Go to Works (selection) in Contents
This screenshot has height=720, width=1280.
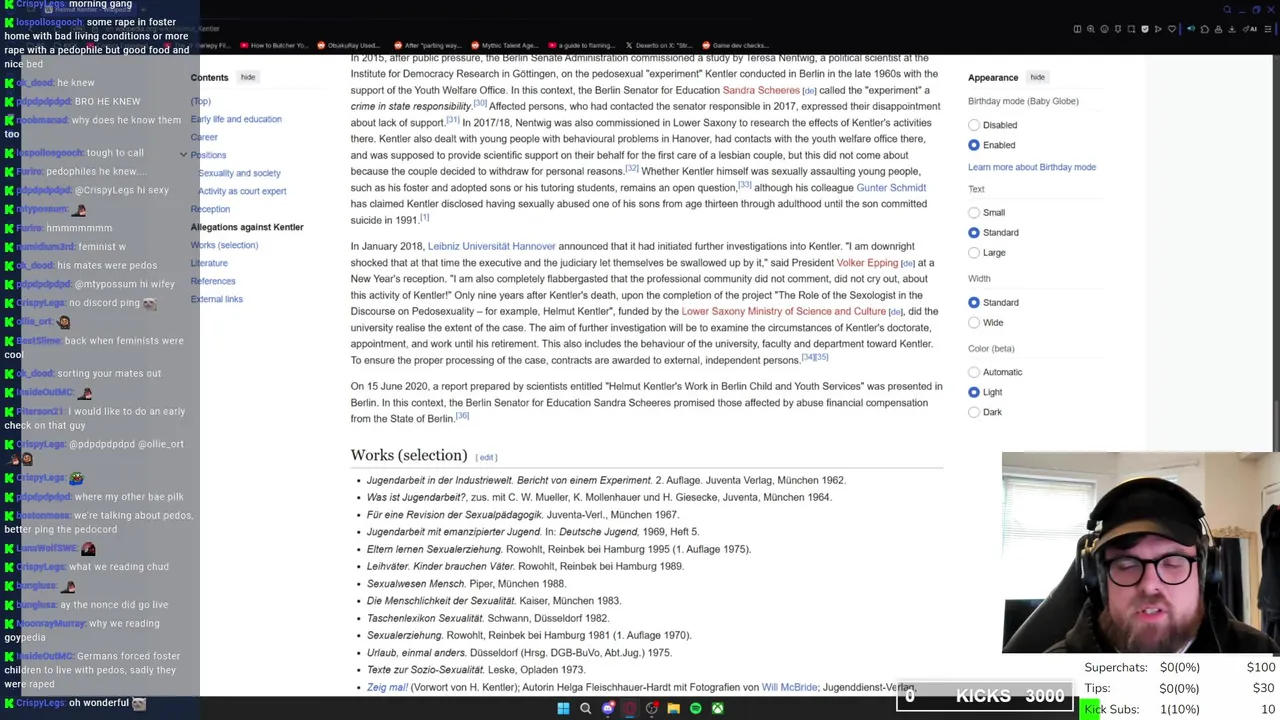click(224, 245)
